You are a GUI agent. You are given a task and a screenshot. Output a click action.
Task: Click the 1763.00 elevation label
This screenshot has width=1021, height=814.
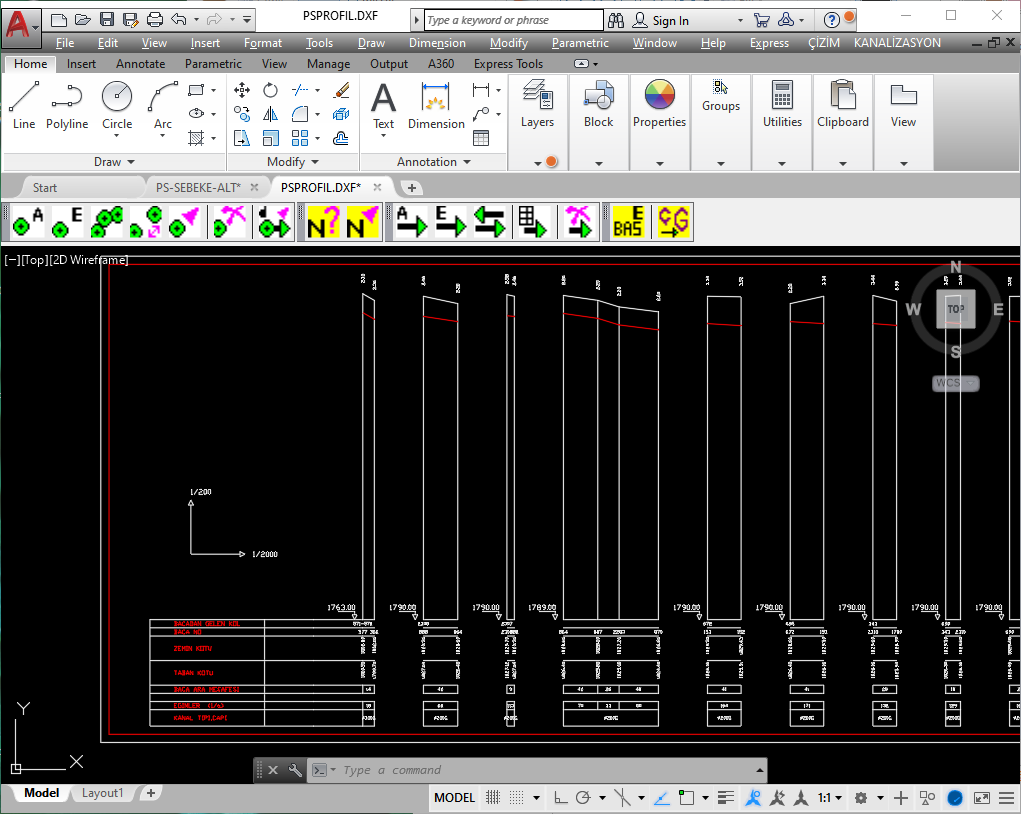click(341, 608)
